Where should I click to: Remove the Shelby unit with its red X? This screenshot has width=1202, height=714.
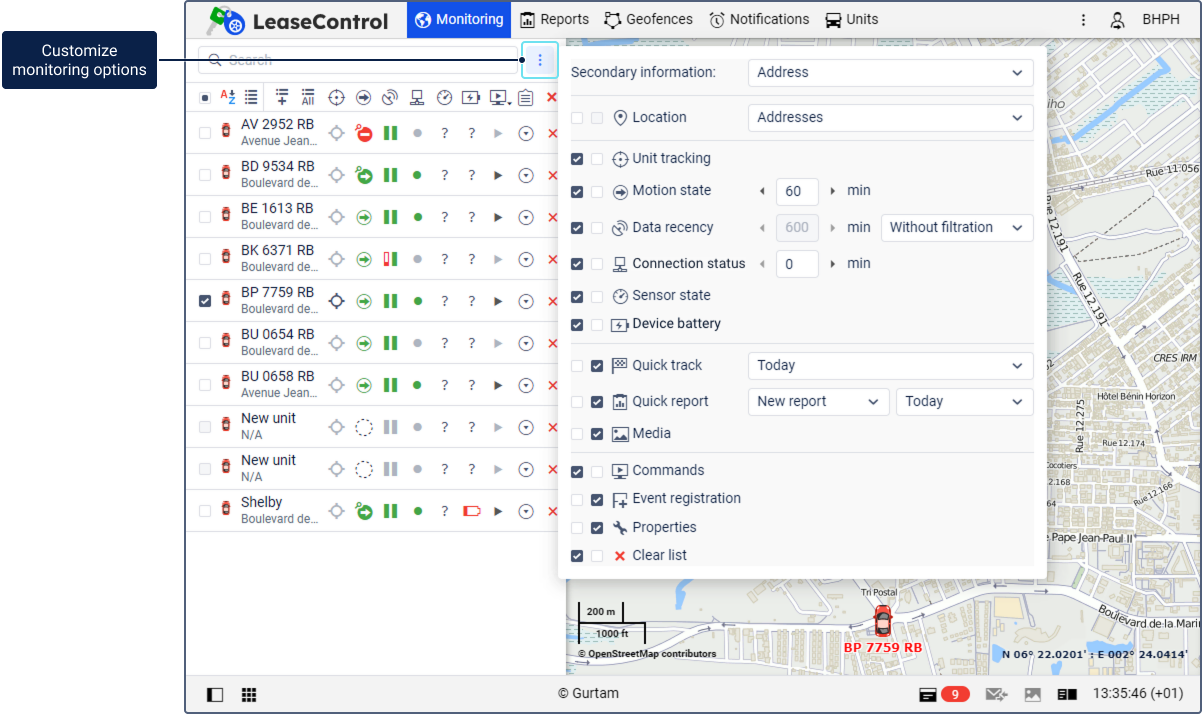coord(552,511)
